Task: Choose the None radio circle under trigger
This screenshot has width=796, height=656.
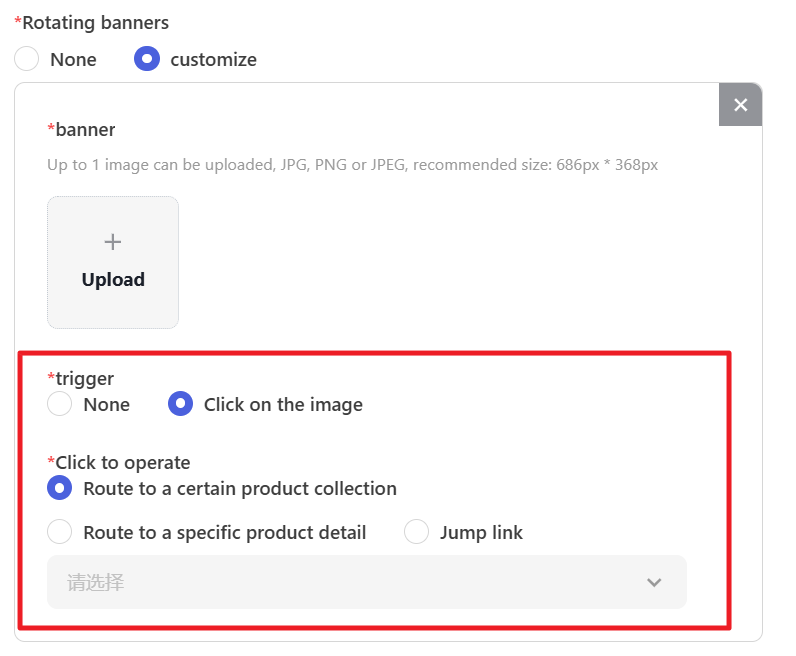Action: (x=60, y=404)
